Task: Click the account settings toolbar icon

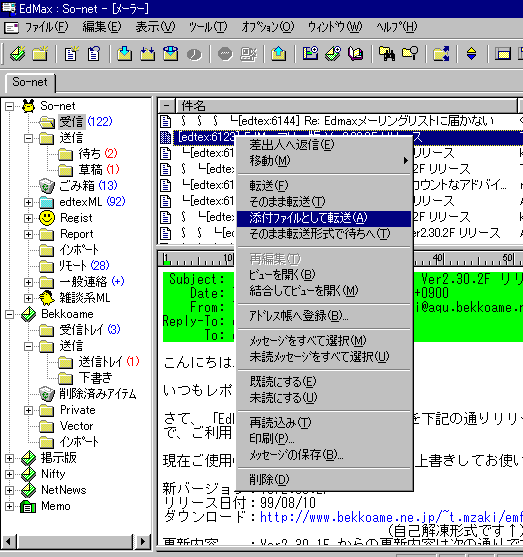Action: pos(310,54)
